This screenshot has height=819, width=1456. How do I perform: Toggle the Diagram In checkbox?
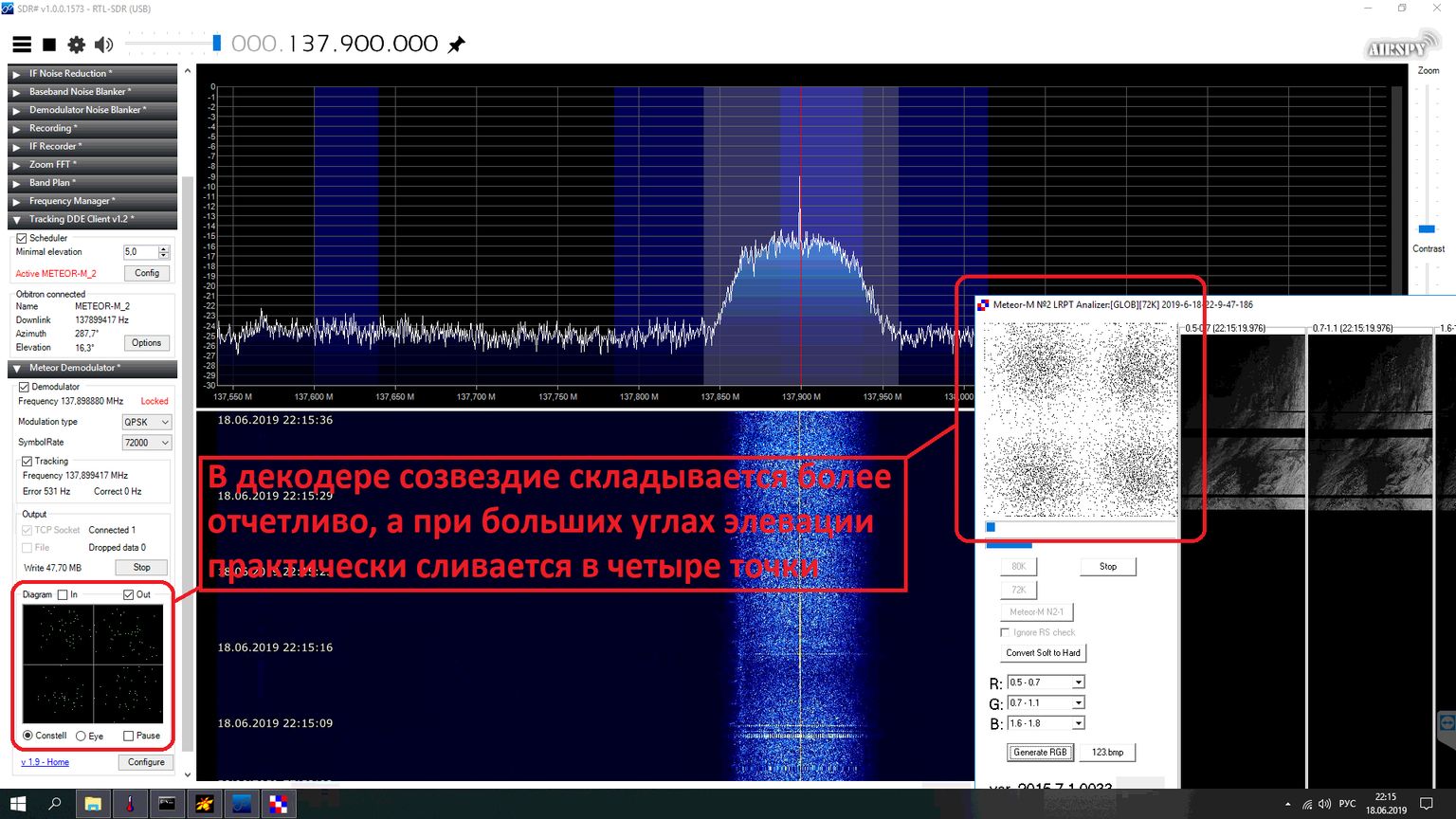[63, 595]
